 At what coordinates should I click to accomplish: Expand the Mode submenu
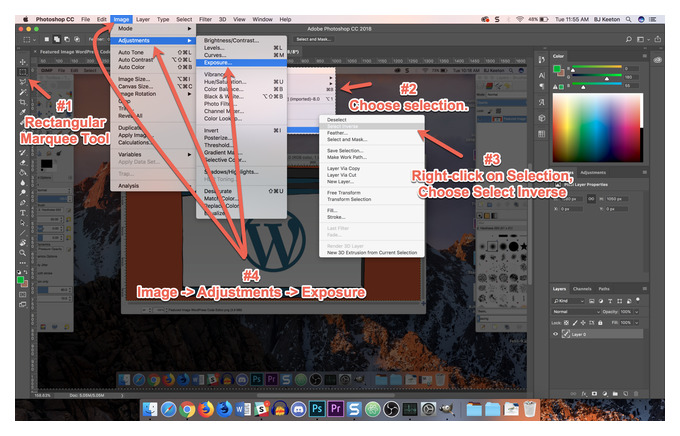click(154, 29)
